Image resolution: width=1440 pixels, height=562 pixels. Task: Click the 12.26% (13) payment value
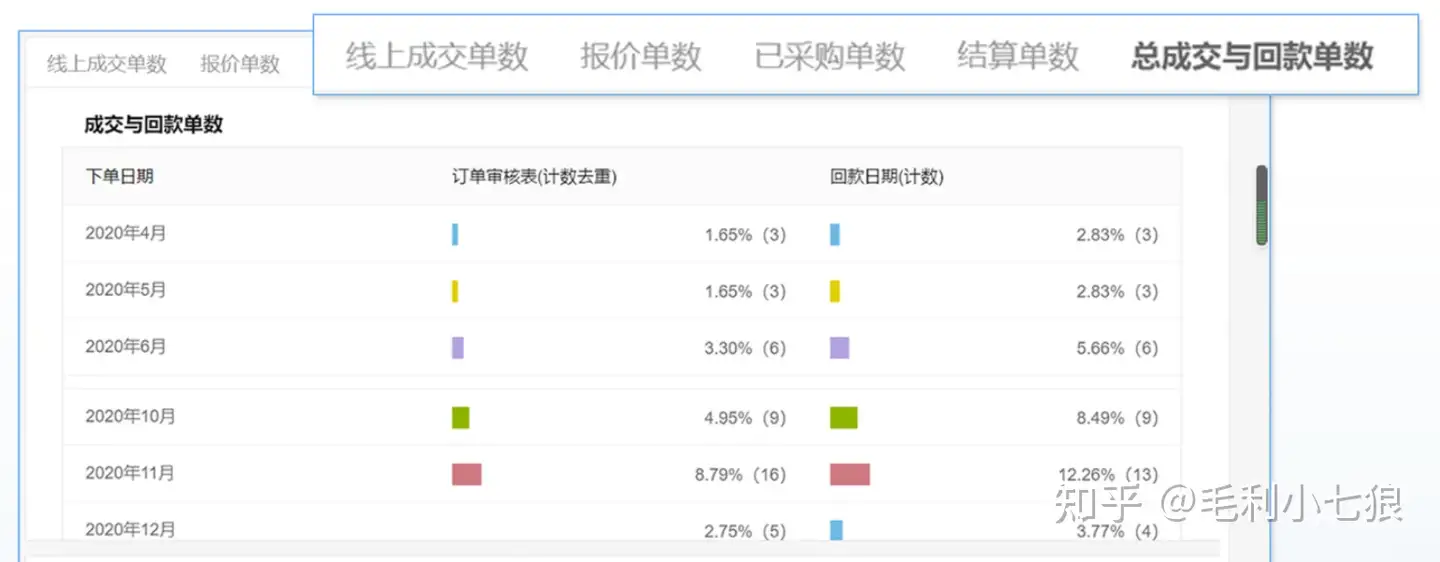point(1108,475)
